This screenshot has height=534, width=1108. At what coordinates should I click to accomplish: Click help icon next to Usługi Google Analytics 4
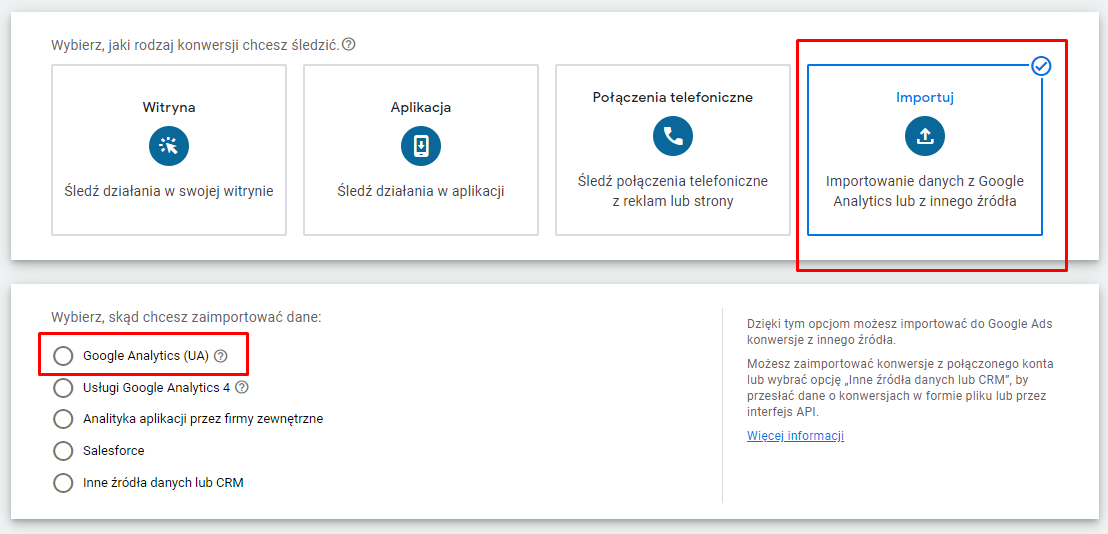tap(241, 387)
